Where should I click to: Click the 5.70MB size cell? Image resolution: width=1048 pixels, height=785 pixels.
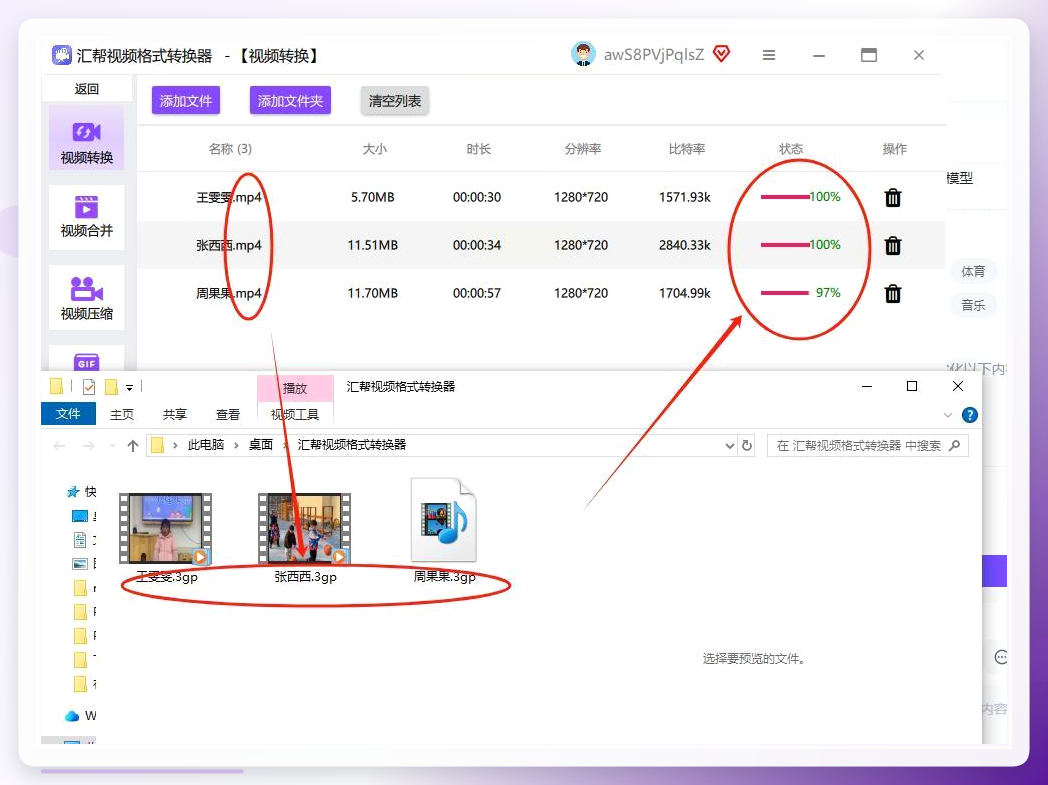(x=372, y=197)
